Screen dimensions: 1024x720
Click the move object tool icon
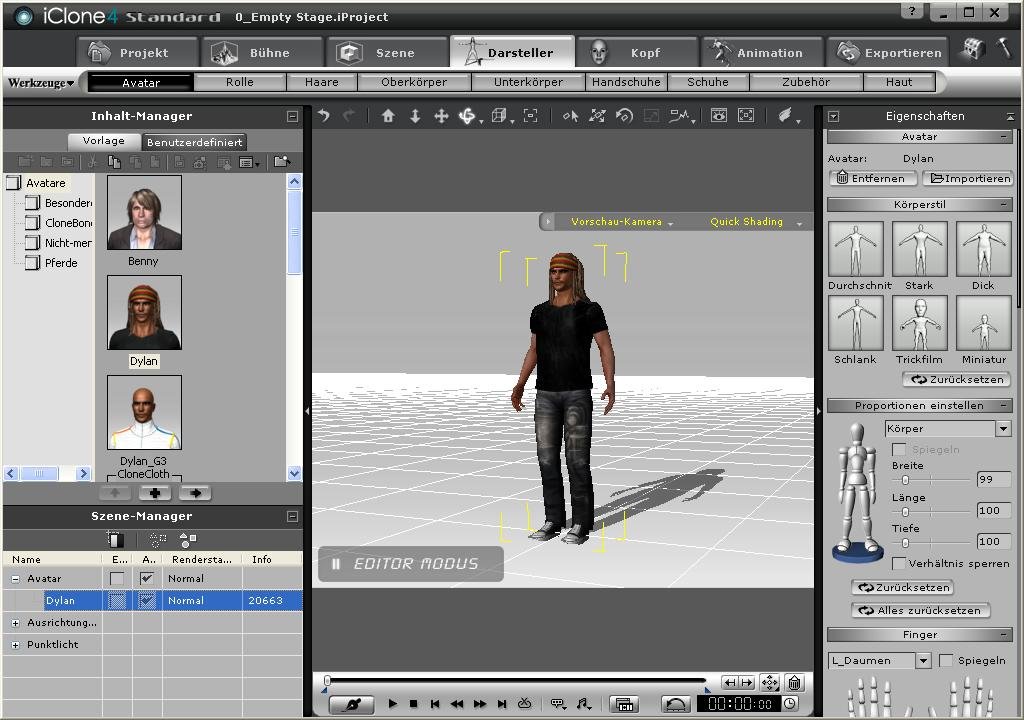click(441, 116)
